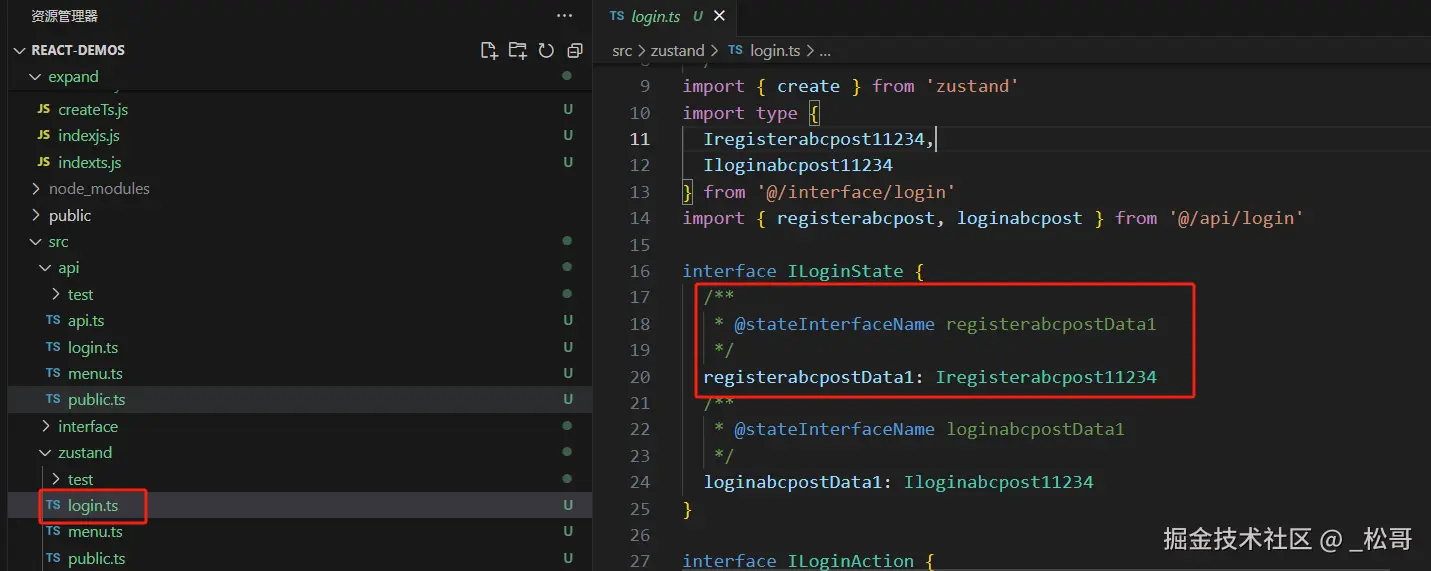Expand the node_modules folder
1431x571 pixels.
click(x=98, y=188)
